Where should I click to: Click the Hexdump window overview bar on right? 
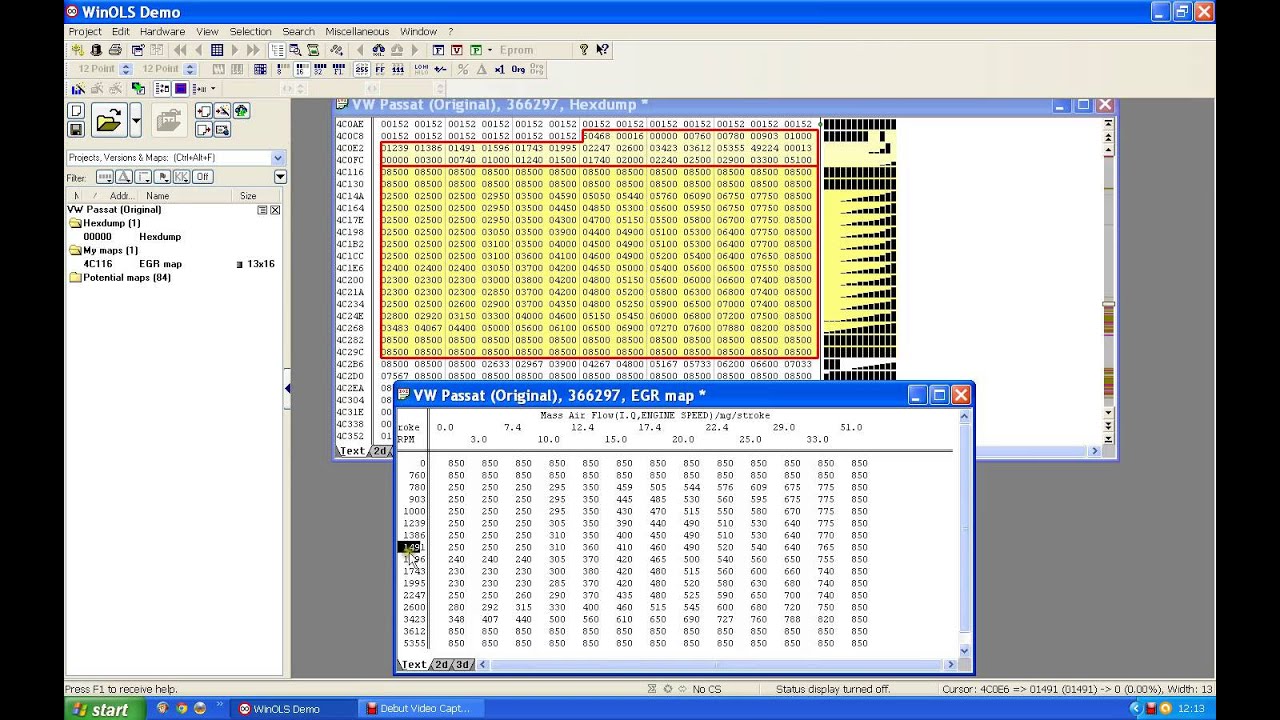(x=1108, y=282)
